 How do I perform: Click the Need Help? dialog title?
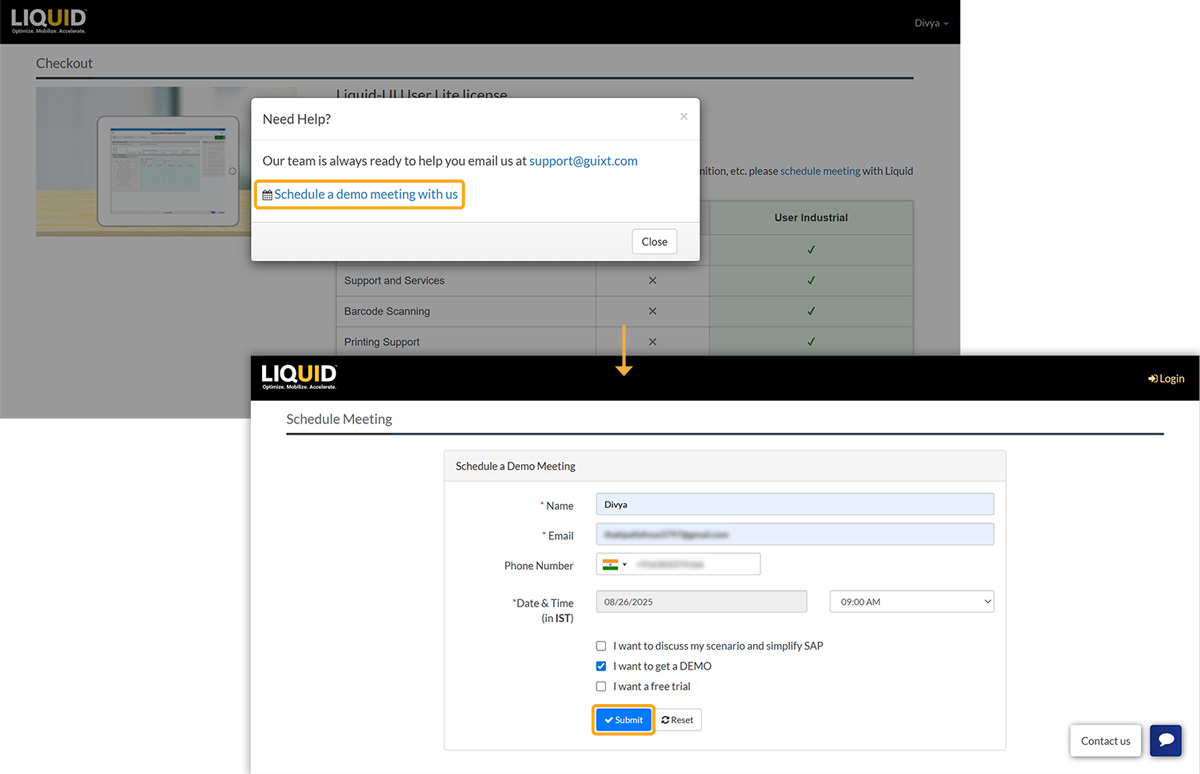[296, 119]
